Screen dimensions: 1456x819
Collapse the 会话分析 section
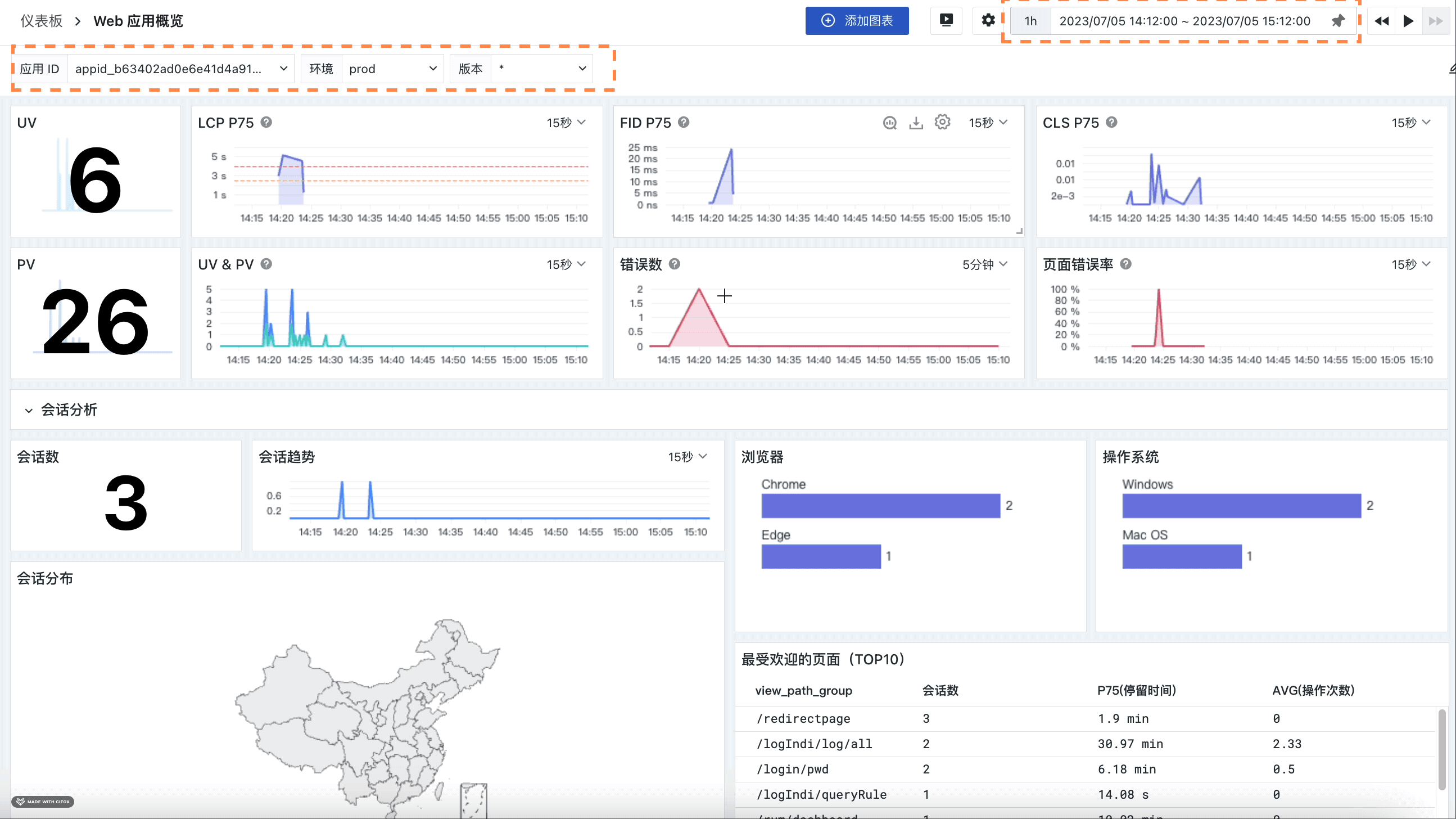click(x=29, y=410)
